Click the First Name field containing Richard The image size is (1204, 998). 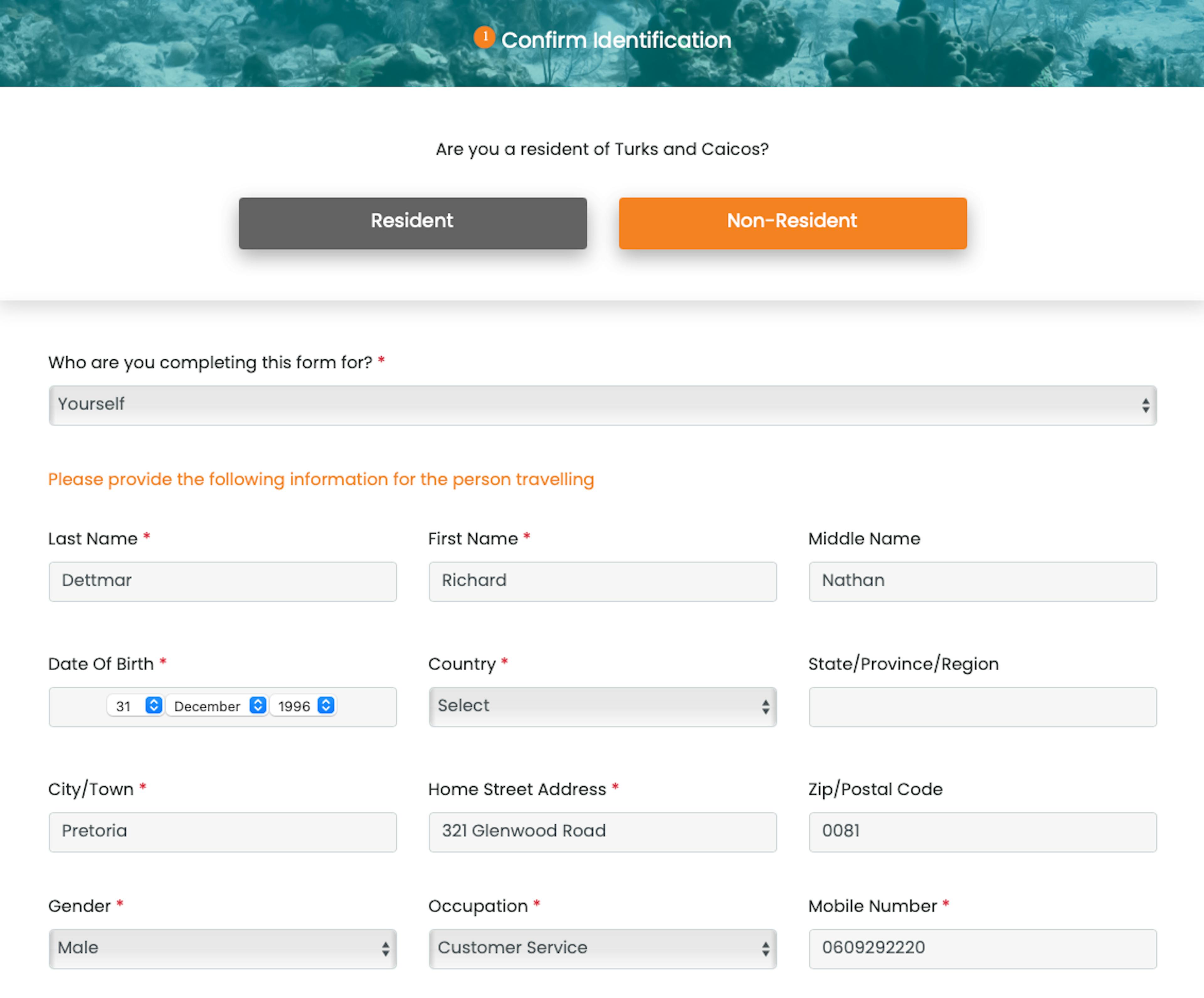click(x=603, y=581)
